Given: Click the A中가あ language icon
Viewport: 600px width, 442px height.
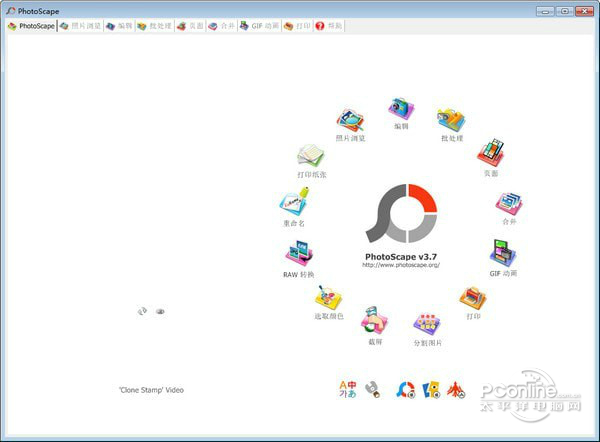Looking at the screenshot, I should [x=347, y=389].
